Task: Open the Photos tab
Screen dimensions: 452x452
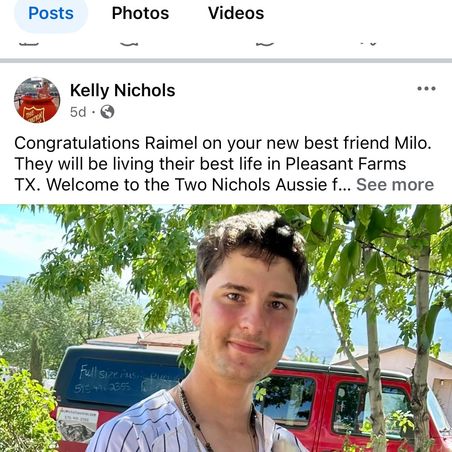Action: 140,14
